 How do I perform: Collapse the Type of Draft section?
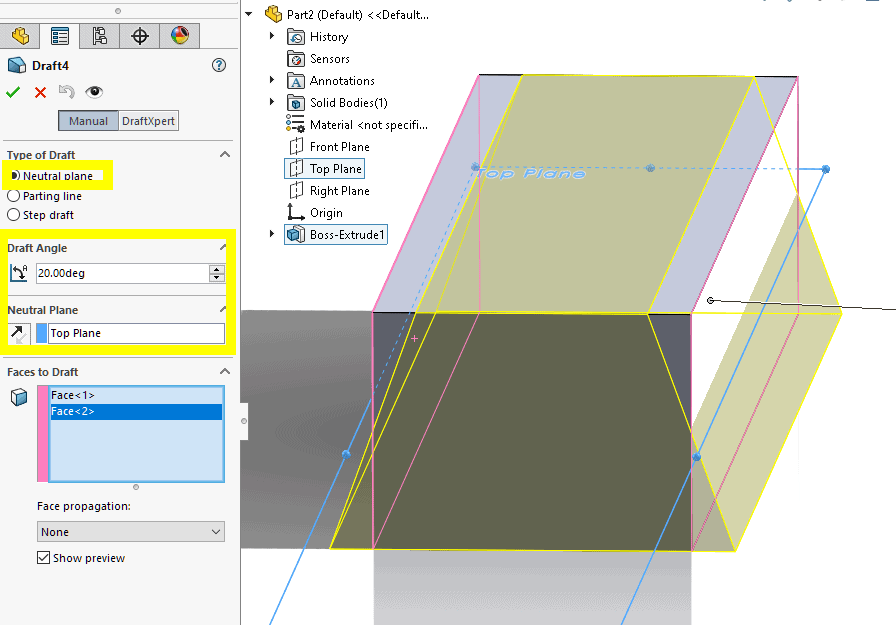[x=225, y=154]
